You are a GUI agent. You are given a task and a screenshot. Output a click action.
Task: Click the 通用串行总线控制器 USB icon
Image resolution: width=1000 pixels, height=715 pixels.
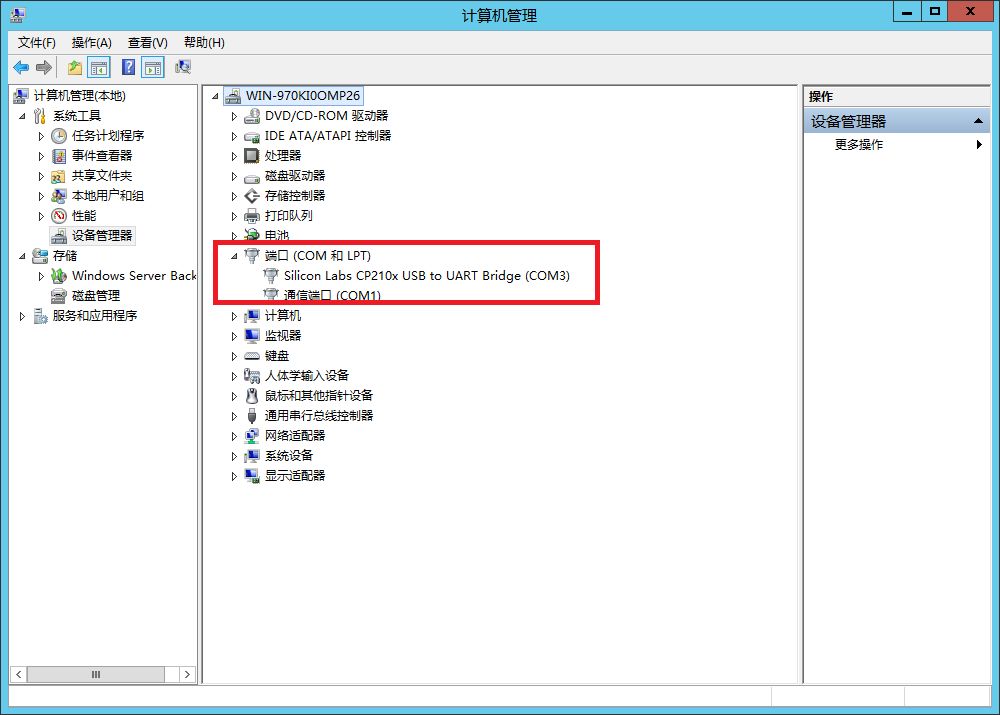click(252, 416)
